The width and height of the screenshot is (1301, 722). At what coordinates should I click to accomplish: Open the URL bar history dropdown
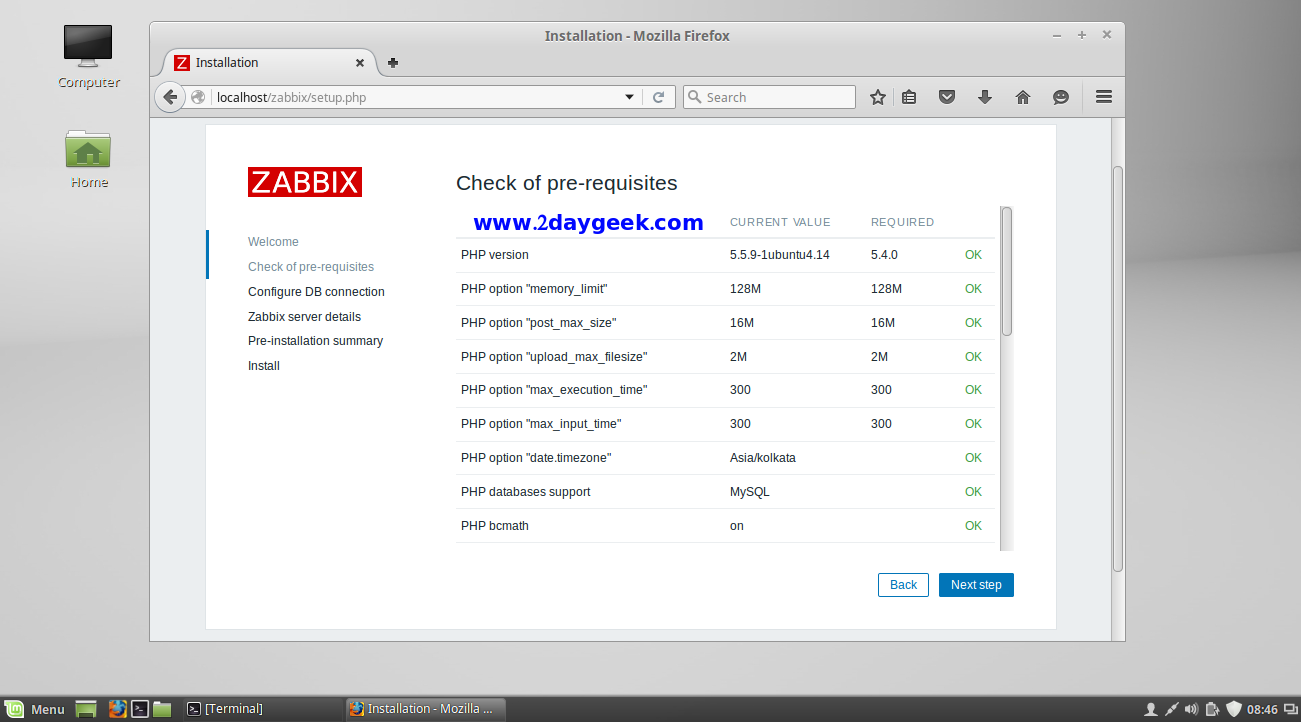[x=630, y=97]
